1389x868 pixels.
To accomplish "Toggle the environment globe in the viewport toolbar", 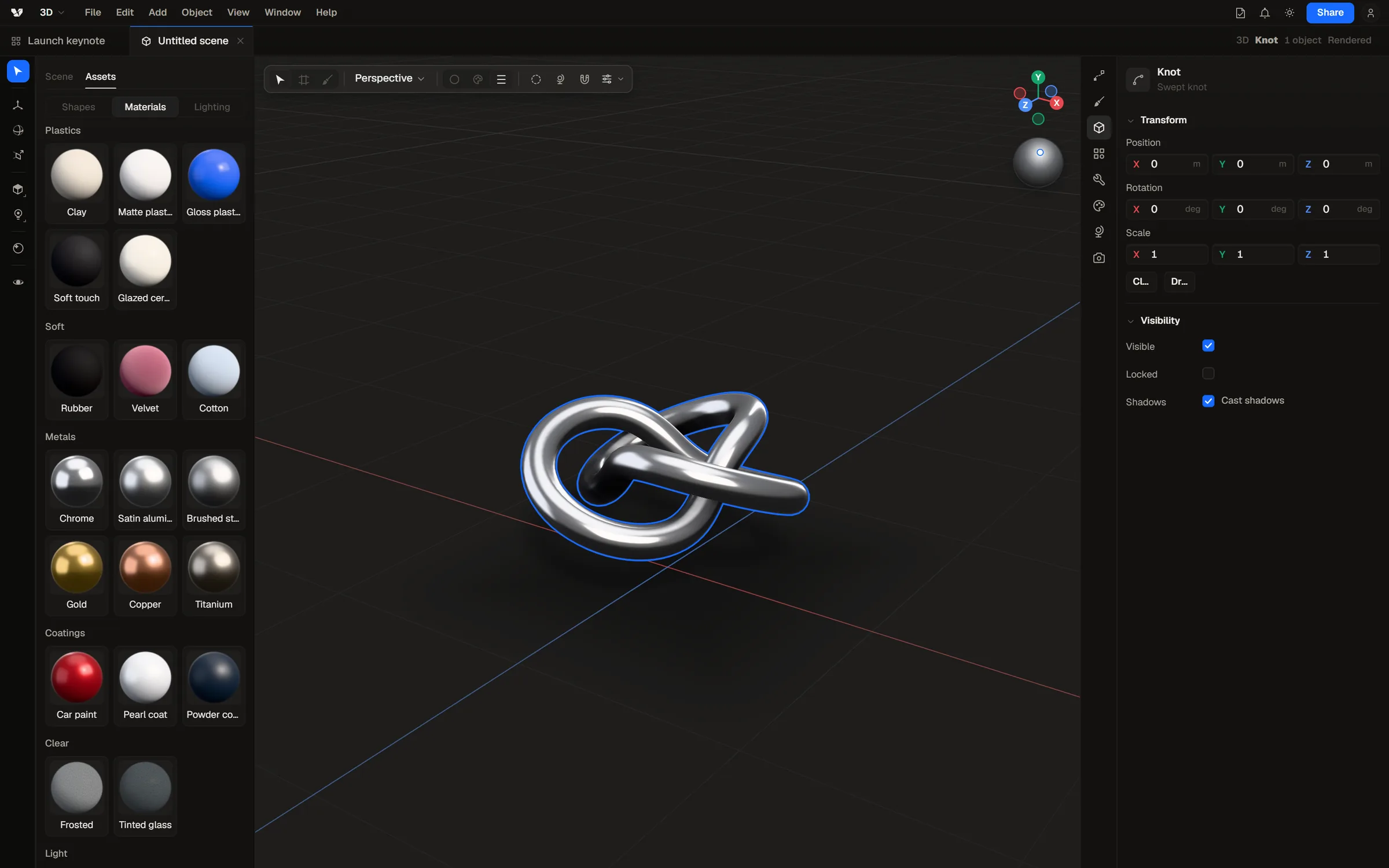I will pos(560,79).
